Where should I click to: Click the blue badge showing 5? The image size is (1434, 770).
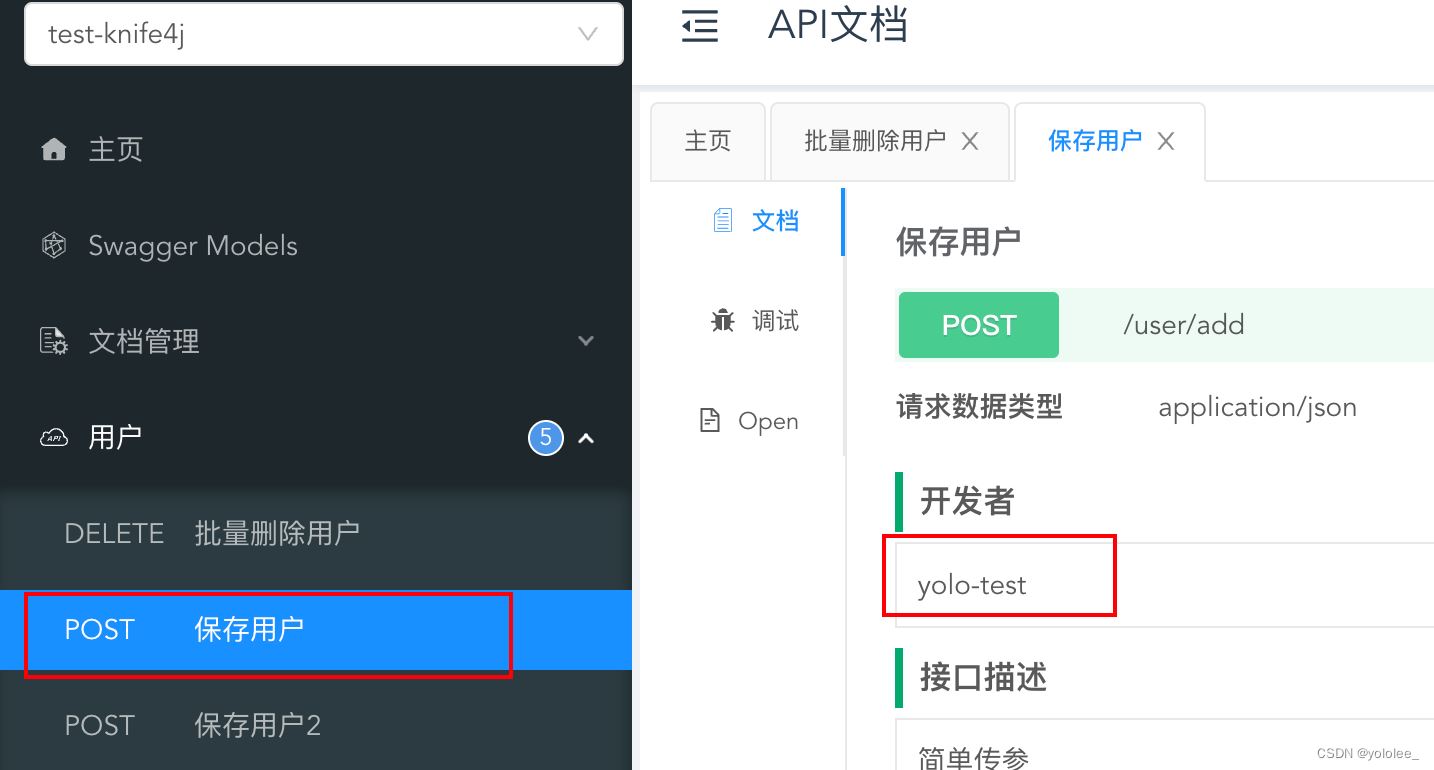point(546,438)
